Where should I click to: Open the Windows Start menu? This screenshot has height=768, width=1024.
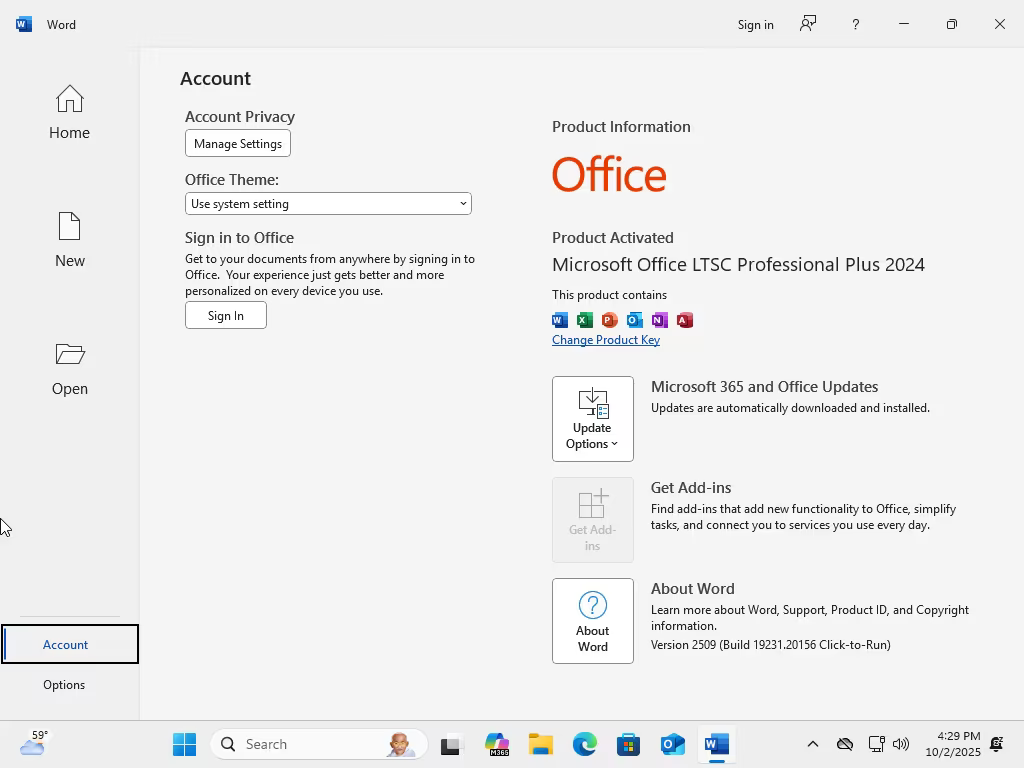184,744
